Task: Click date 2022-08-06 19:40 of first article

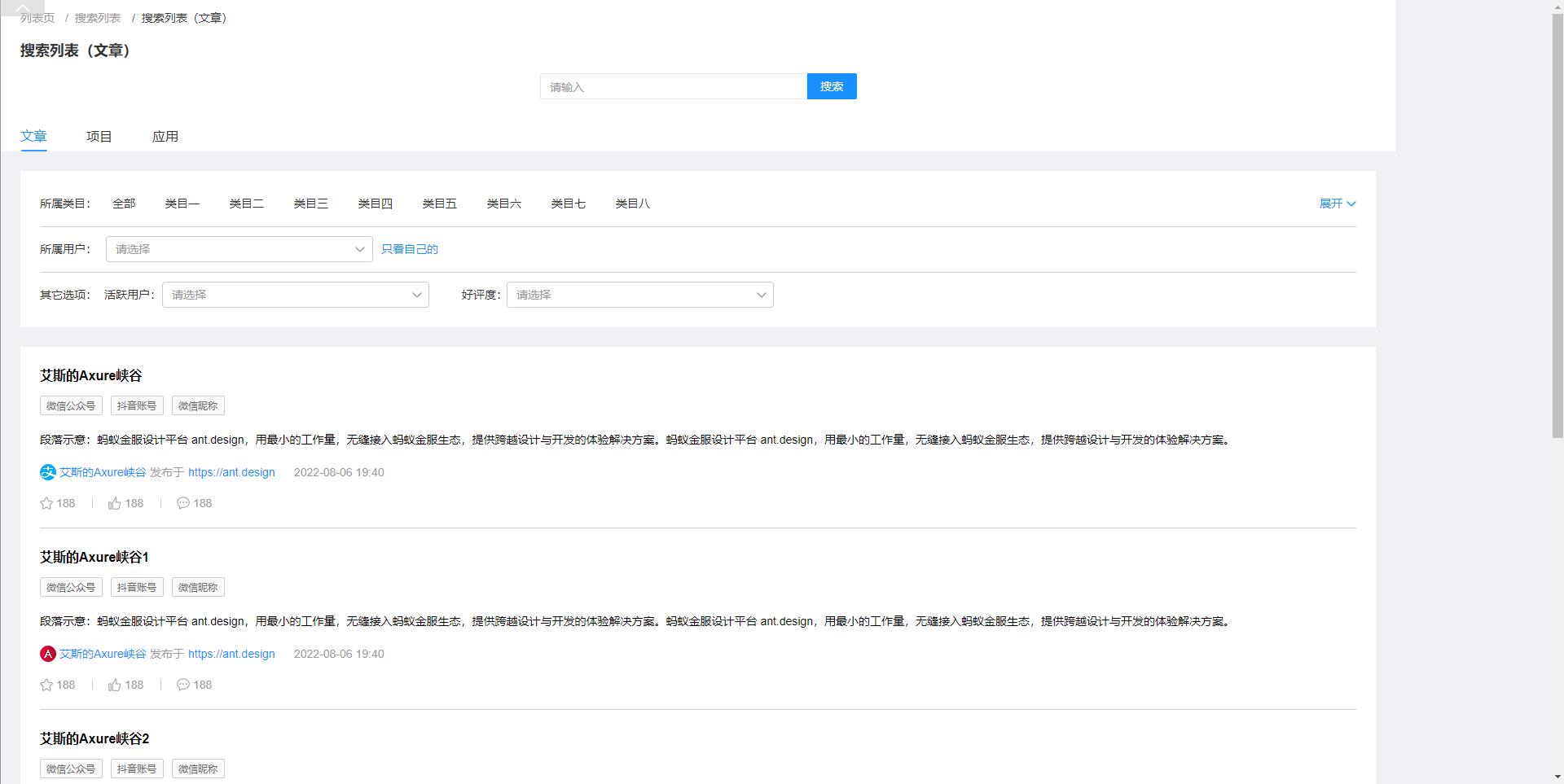Action: click(x=339, y=472)
